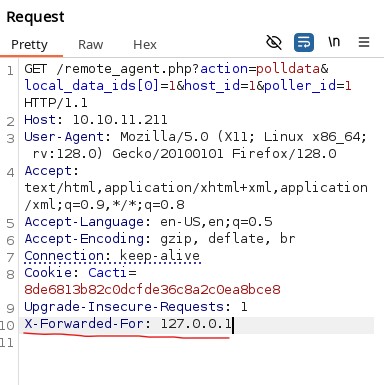Click the Accept-Encoding header line
The image size is (384, 385).
click(x=160, y=239)
